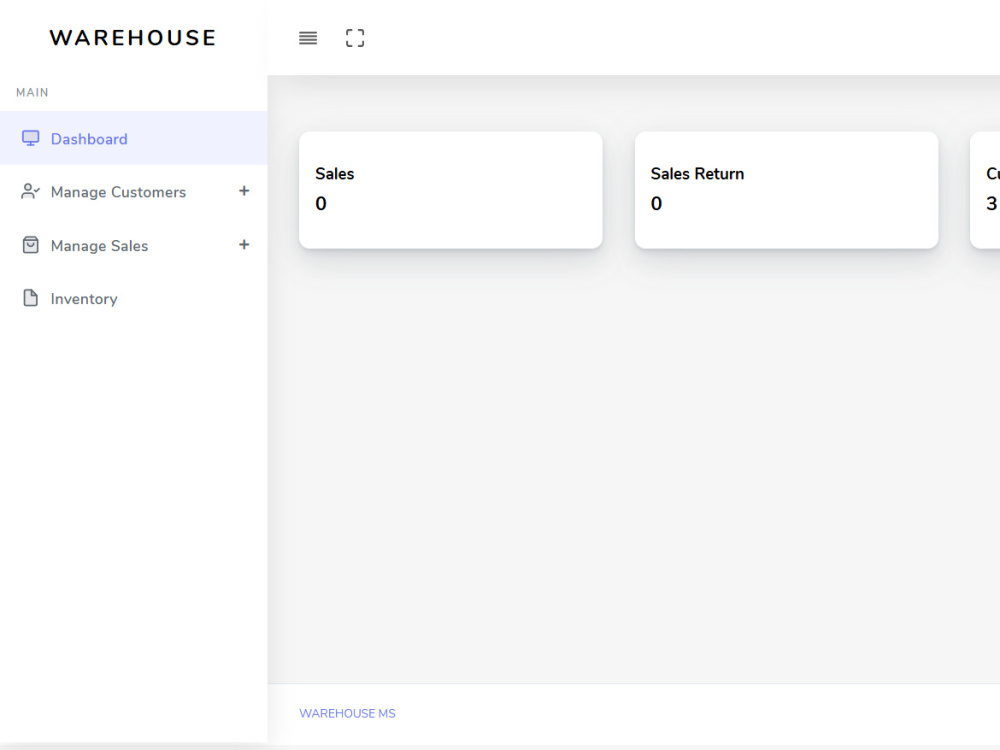The width and height of the screenshot is (1000, 750).
Task: Click the Sales count value 0
Action: tap(321, 203)
